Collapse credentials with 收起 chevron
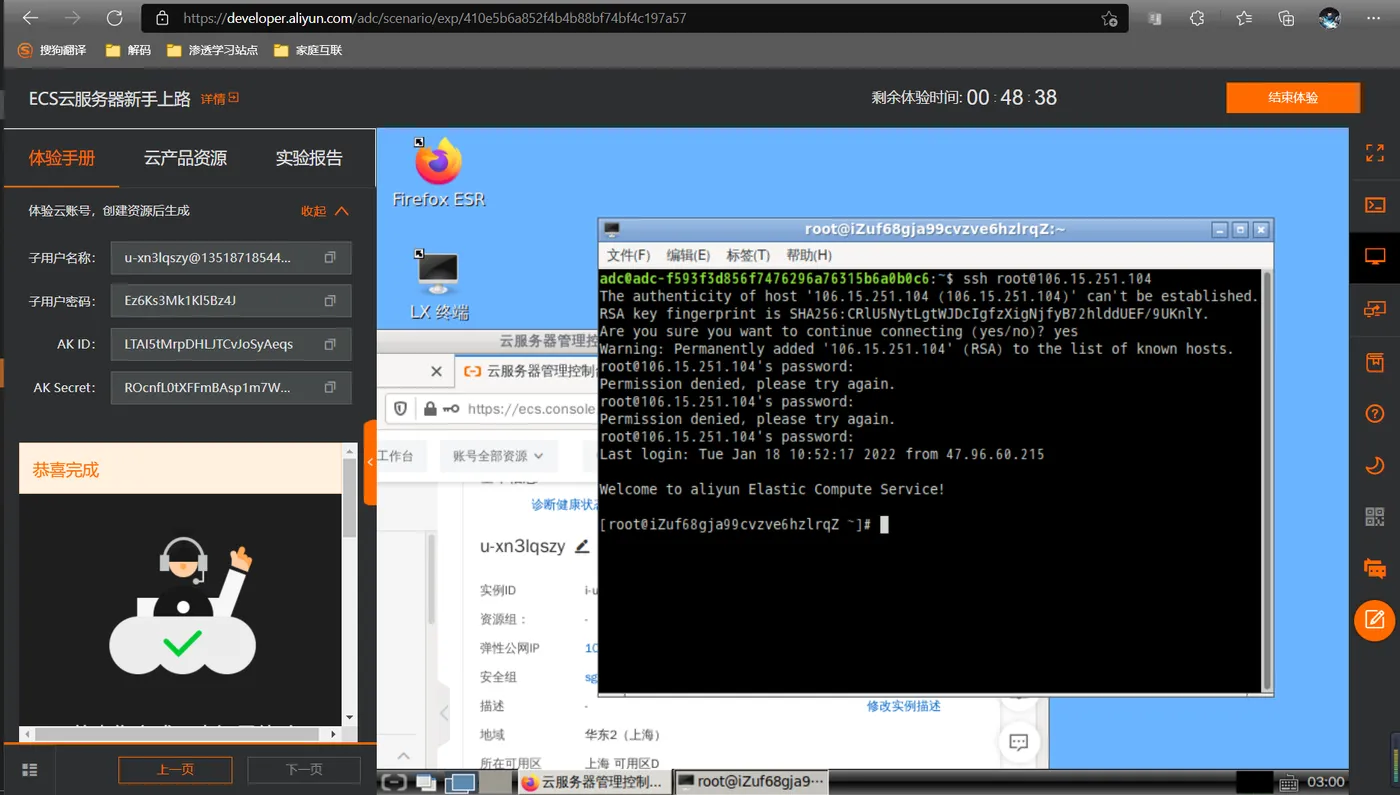This screenshot has width=1400, height=795. [325, 211]
